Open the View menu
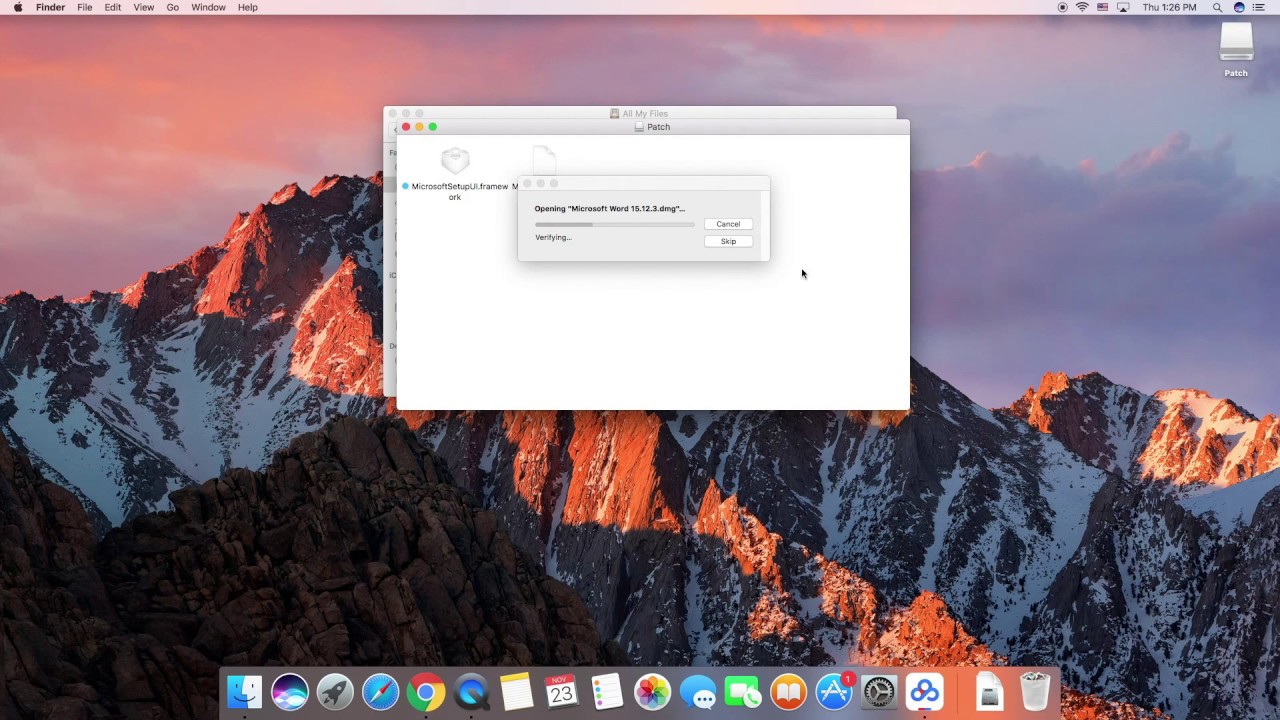 pos(144,7)
